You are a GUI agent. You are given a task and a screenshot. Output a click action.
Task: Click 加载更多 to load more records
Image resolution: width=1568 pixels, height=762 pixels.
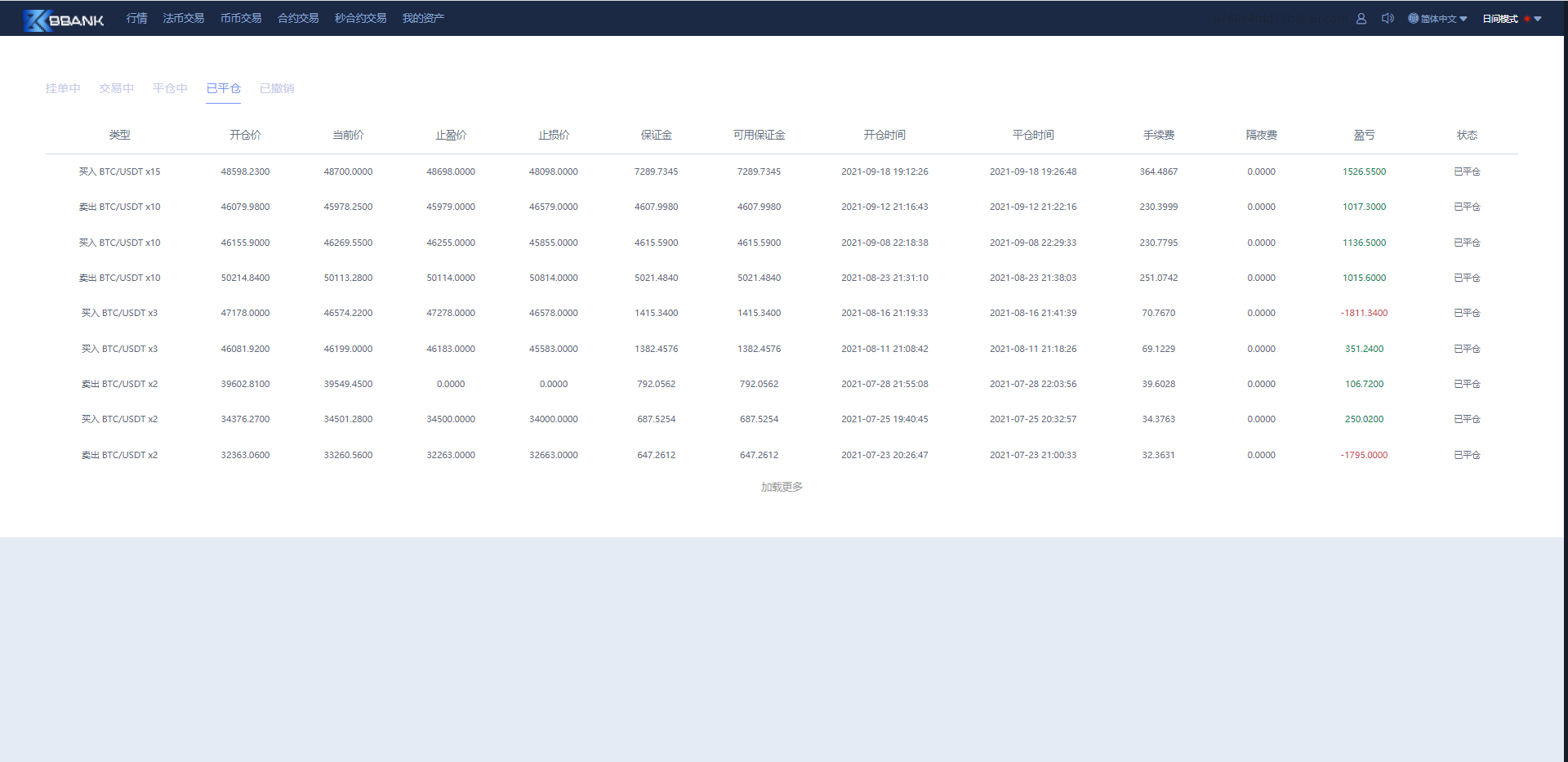[782, 487]
